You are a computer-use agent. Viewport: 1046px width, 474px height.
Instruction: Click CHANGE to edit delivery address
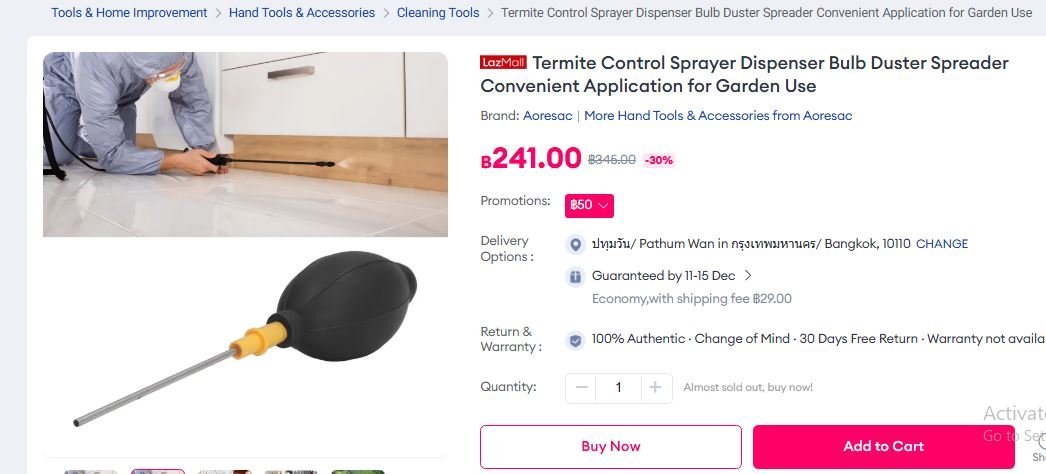coord(942,244)
